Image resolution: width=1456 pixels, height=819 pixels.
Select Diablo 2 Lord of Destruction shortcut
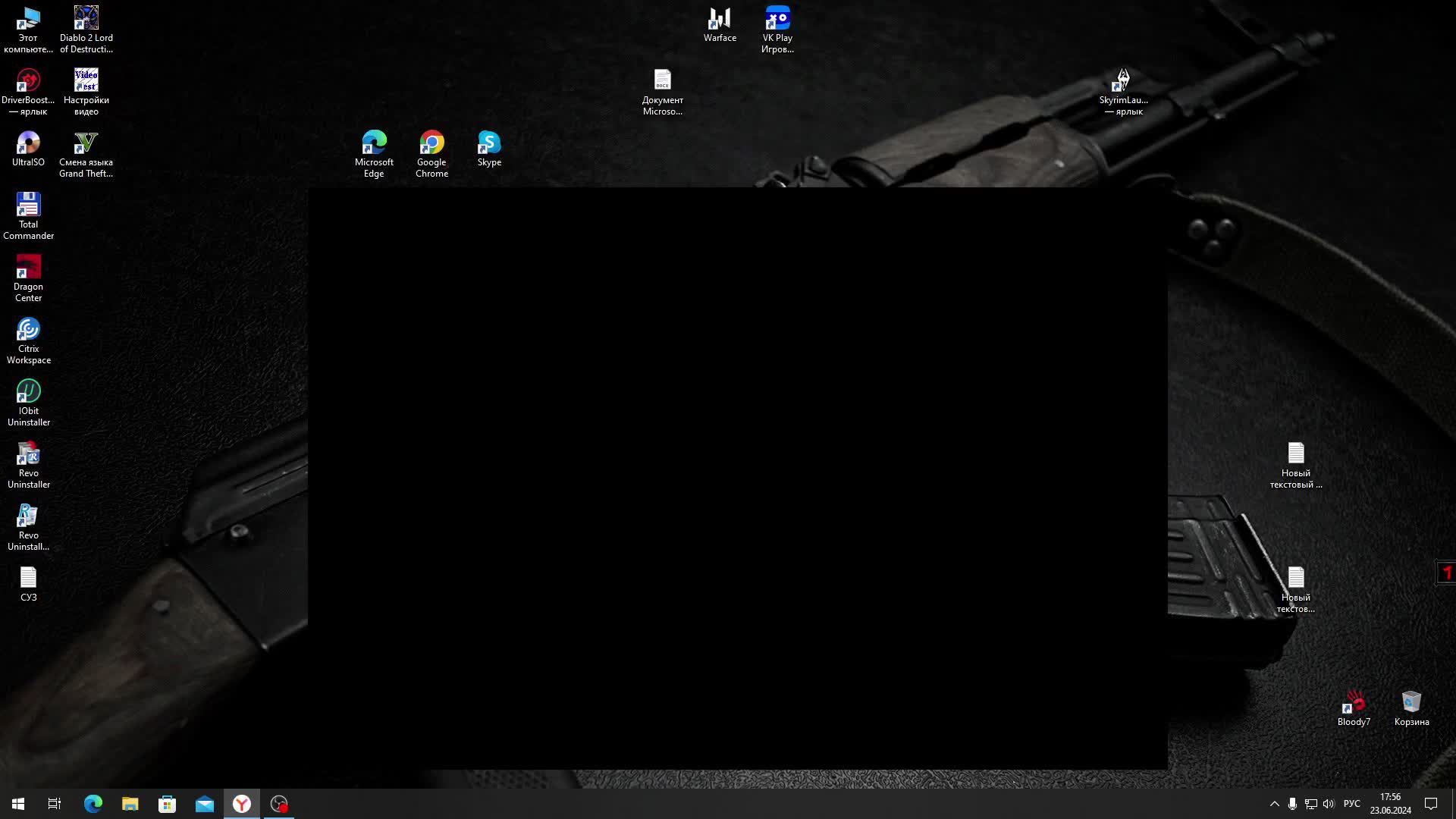[x=86, y=30]
